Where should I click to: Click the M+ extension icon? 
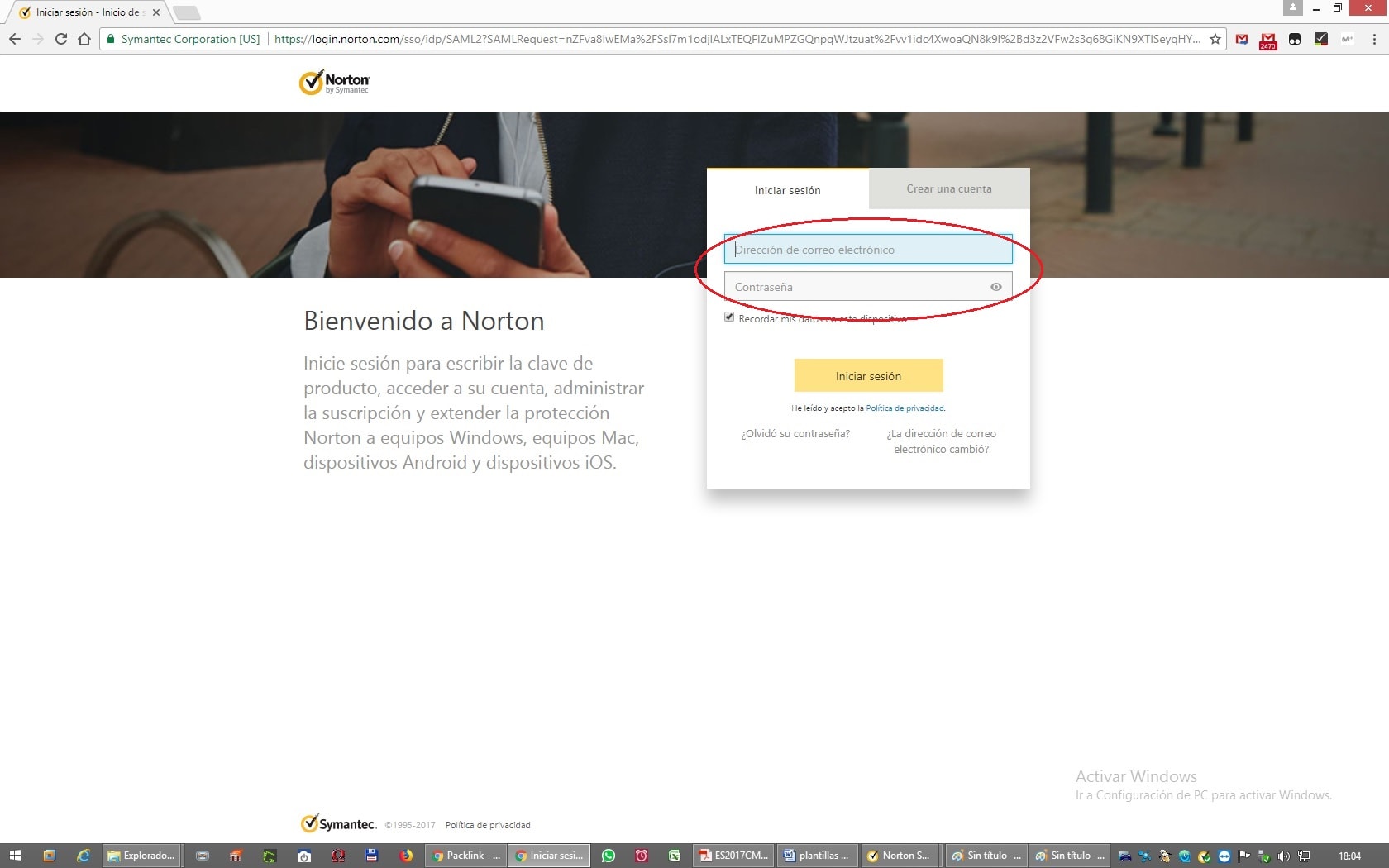[x=1348, y=39]
